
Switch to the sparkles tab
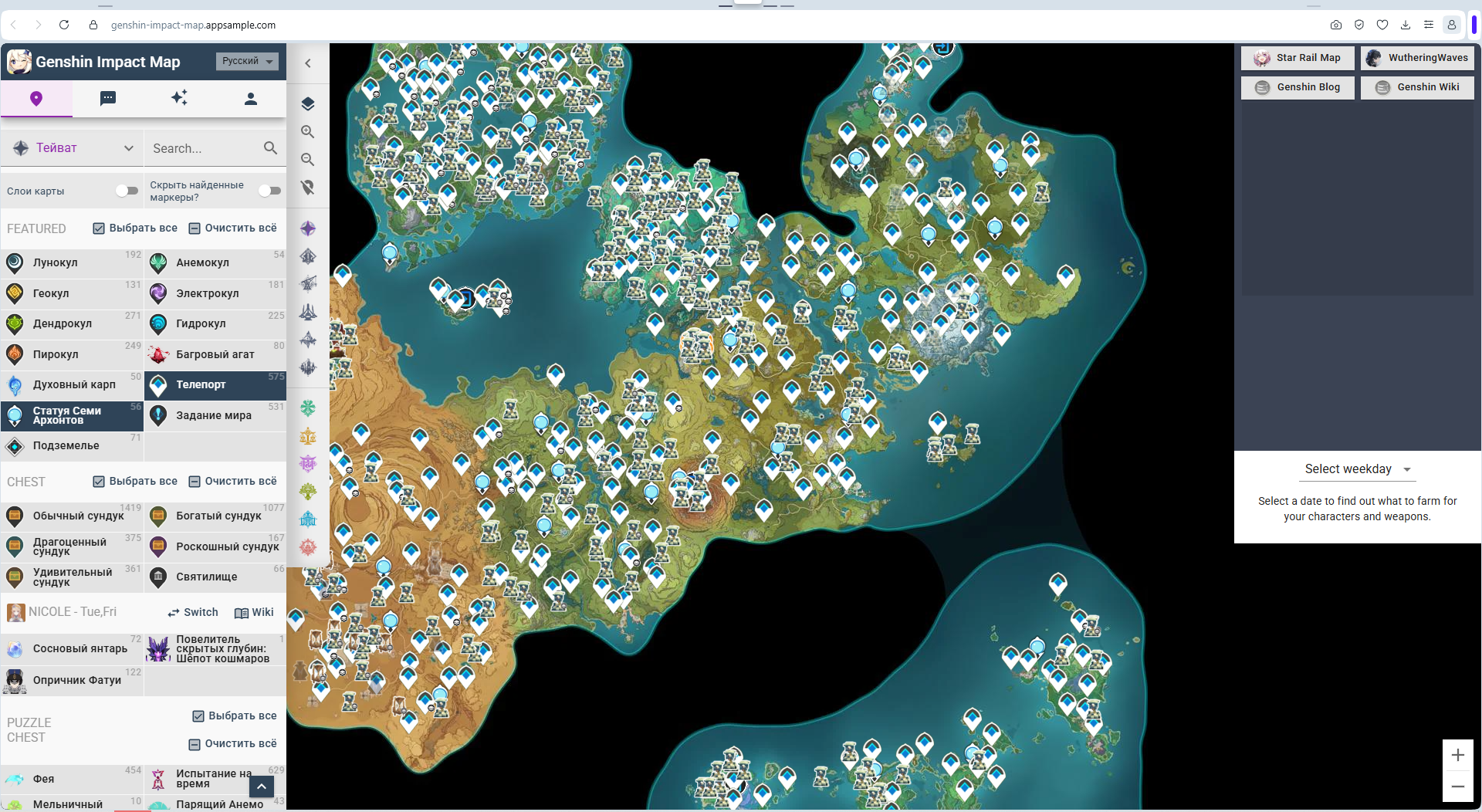coord(179,99)
